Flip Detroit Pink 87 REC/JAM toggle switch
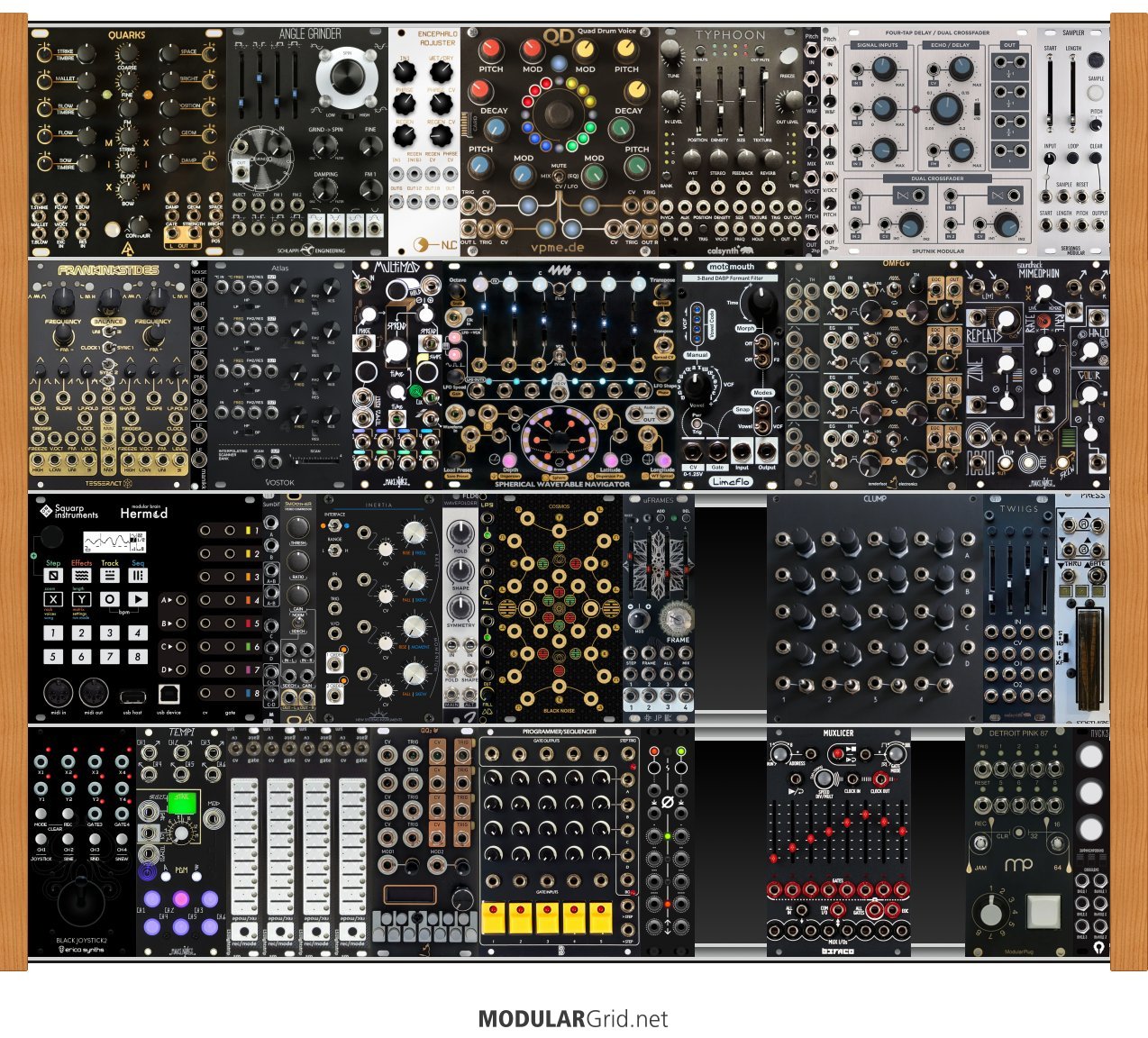The image size is (1148, 1038). [x=981, y=844]
